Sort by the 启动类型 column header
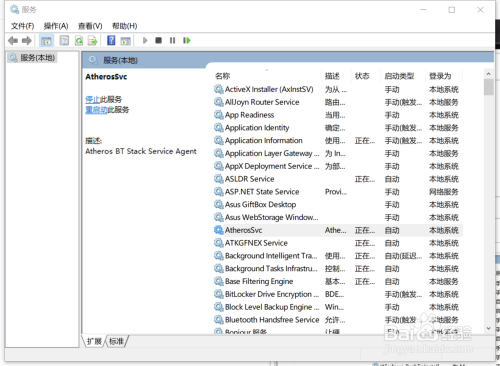The height and width of the screenshot is (366, 500). [399, 76]
